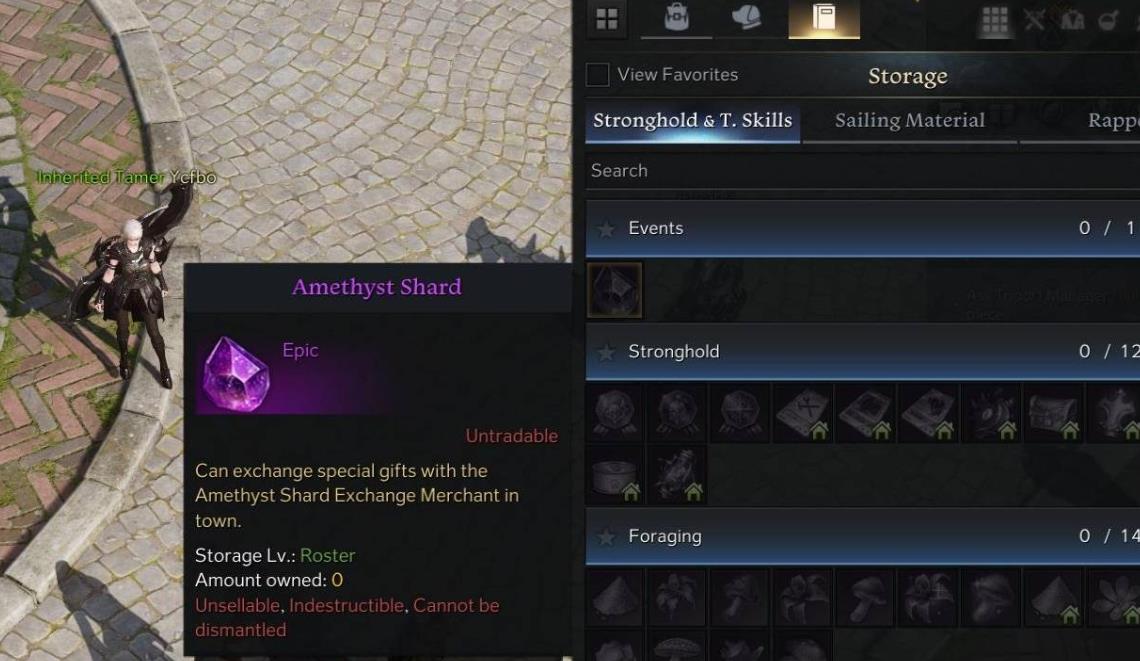The height and width of the screenshot is (661, 1140).
Task: Collapse the Stronghold category header
Action: 862,352
